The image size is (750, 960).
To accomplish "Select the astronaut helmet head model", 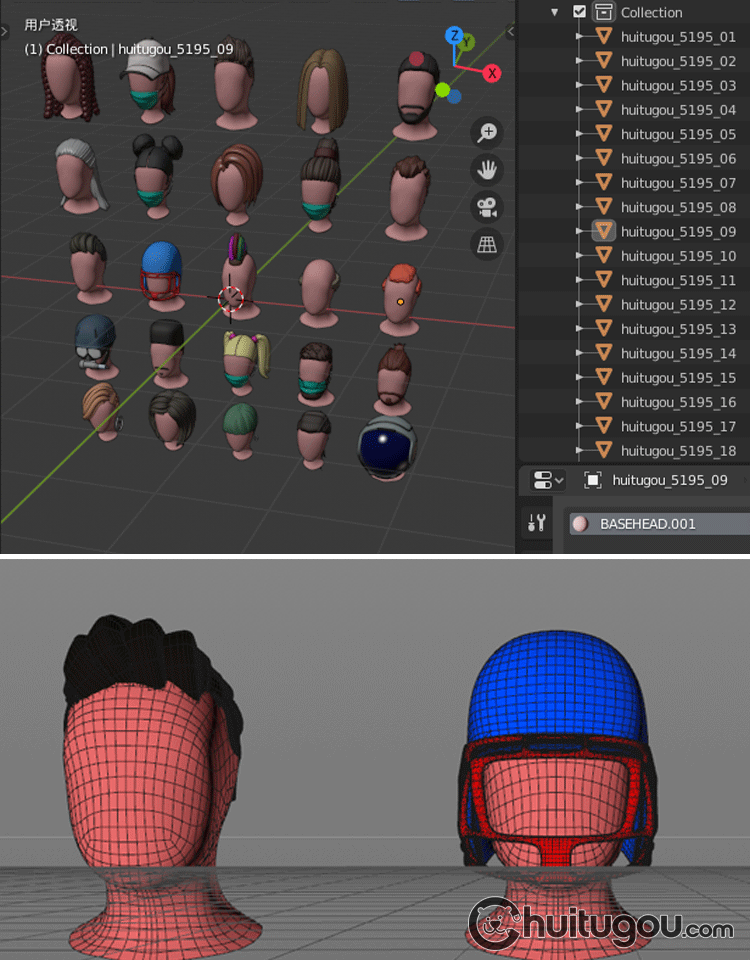I will pyautogui.click(x=386, y=448).
